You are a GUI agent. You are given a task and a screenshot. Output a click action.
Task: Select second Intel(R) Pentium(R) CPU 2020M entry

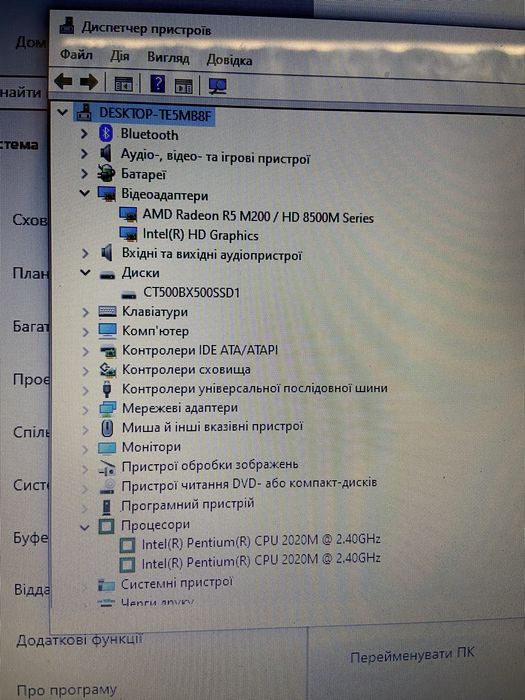pos(261,560)
